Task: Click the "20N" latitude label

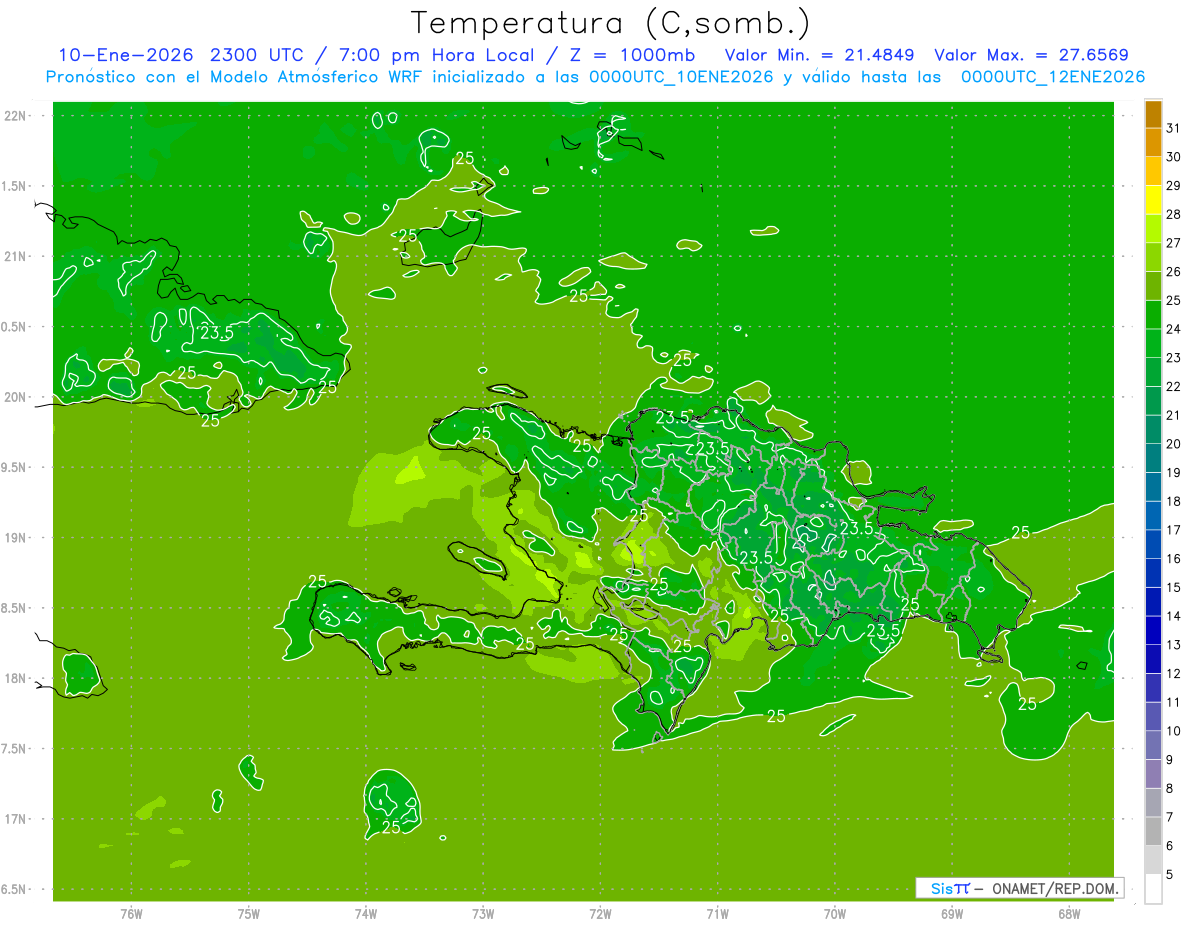Action: click(x=16, y=397)
